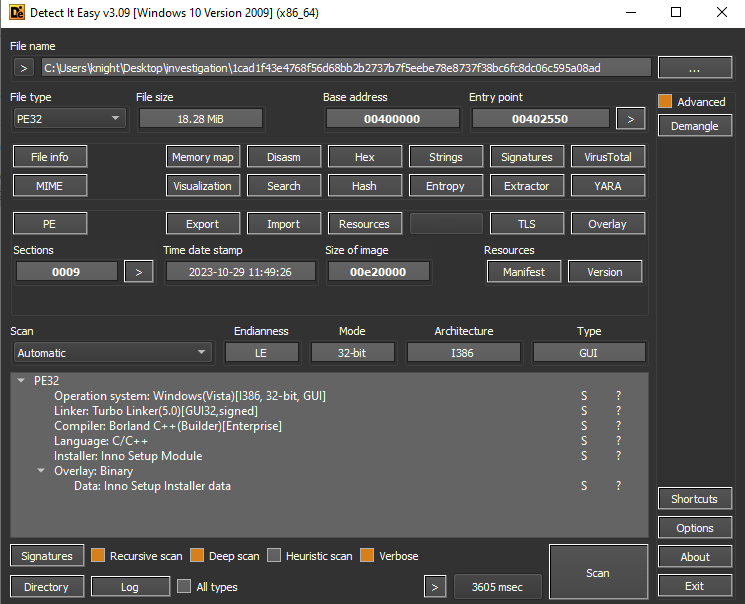Click the upper Signatures button near VirusTotal
The height and width of the screenshot is (604, 745).
(527, 157)
